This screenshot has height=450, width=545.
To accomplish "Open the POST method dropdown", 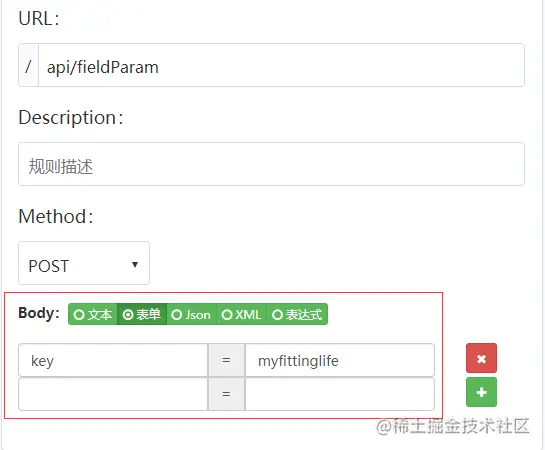I will coord(84,263).
